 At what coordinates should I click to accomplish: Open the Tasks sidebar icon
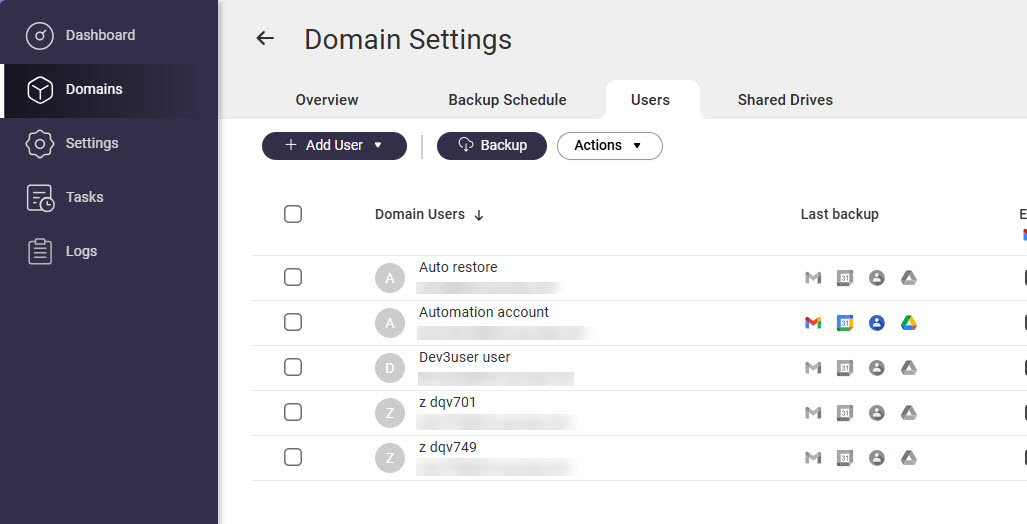40,198
